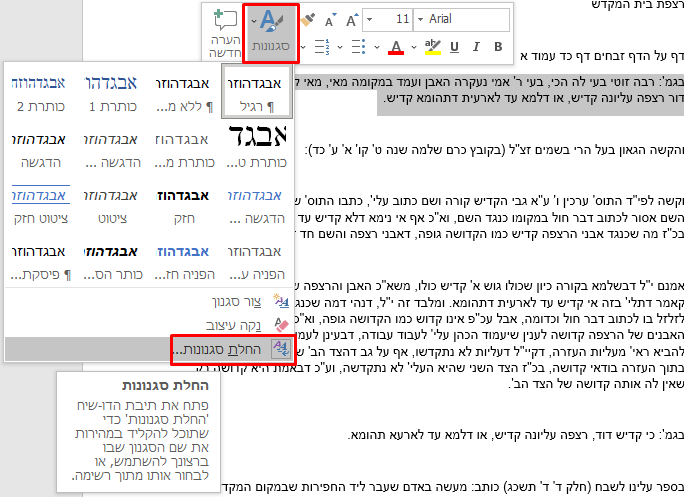Click the נקה עיצוב eraser icon
This screenshot has height=497, width=684.
tap(281, 325)
